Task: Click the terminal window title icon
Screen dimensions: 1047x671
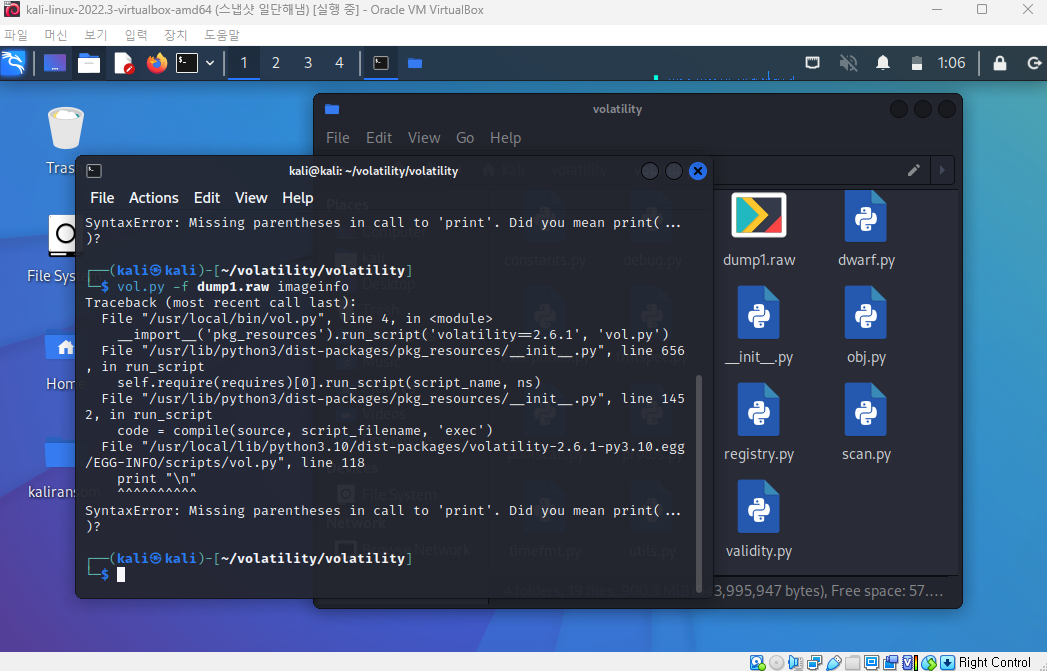Action: [x=94, y=171]
